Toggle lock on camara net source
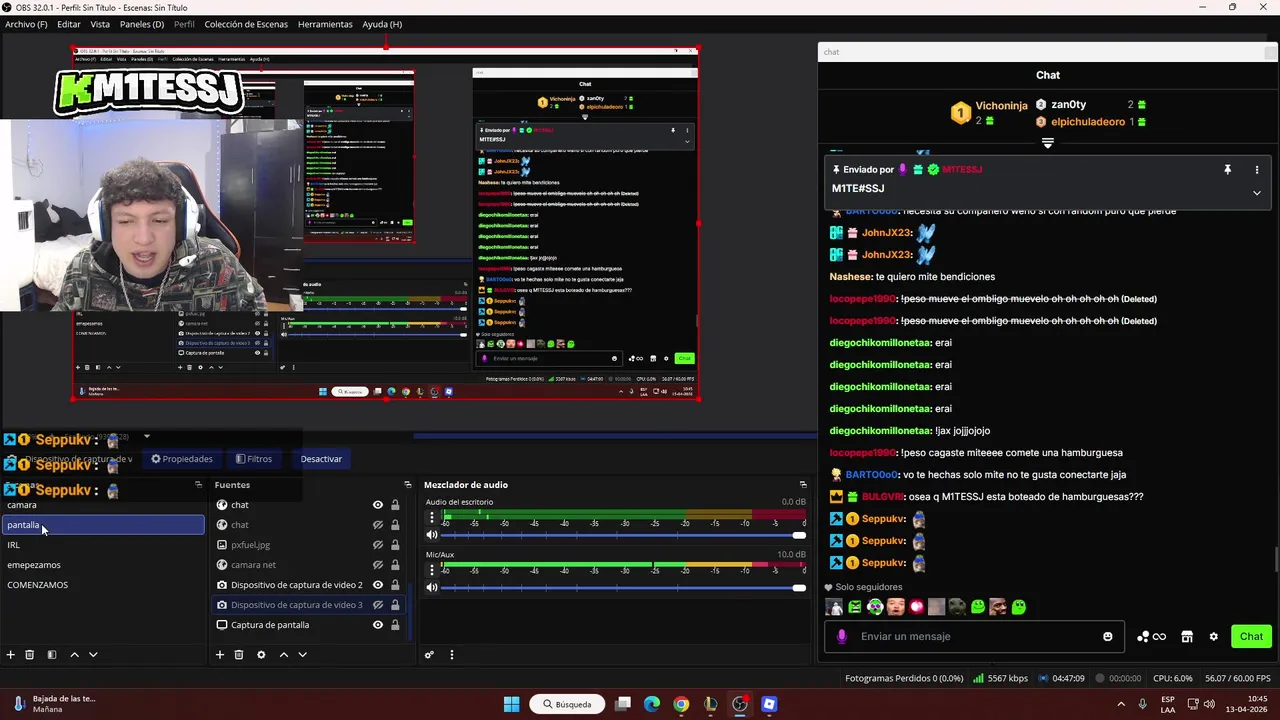The height and width of the screenshot is (720, 1280). pyautogui.click(x=395, y=565)
